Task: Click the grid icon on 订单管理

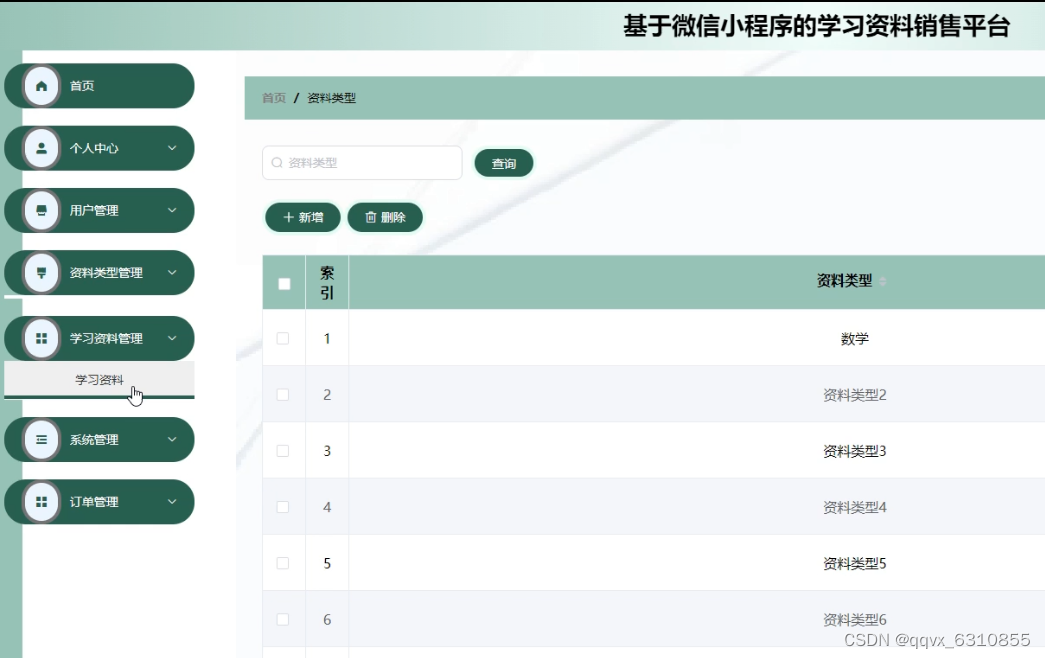Action: pyautogui.click(x=40, y=501)
